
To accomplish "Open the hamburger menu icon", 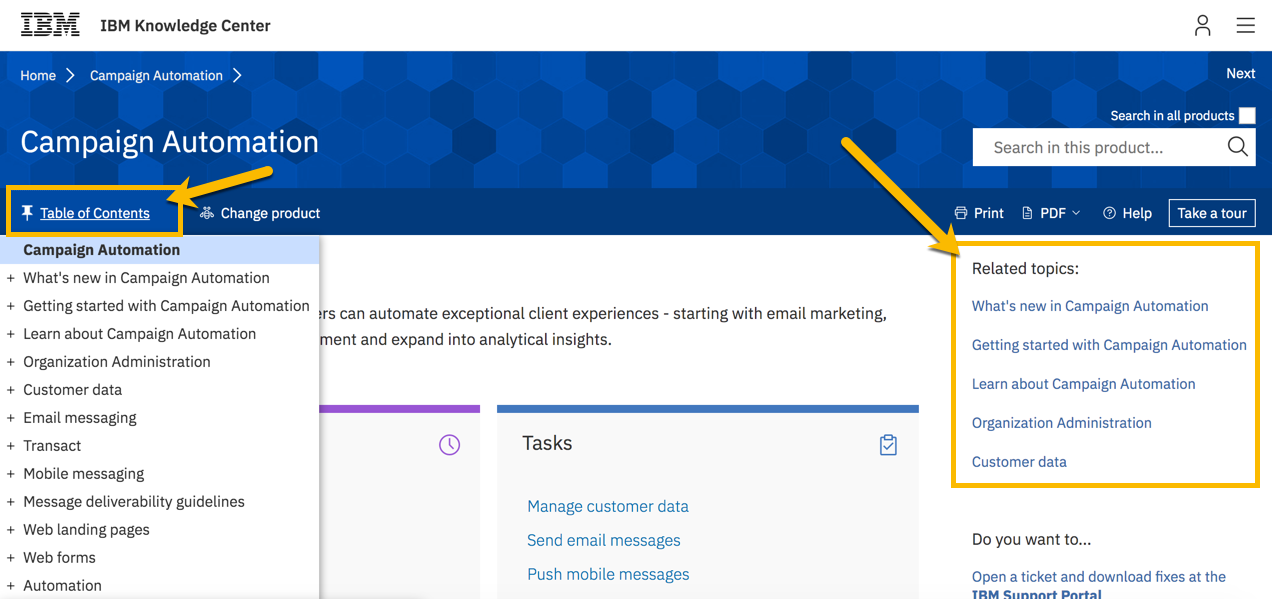I will (1245, 25).
